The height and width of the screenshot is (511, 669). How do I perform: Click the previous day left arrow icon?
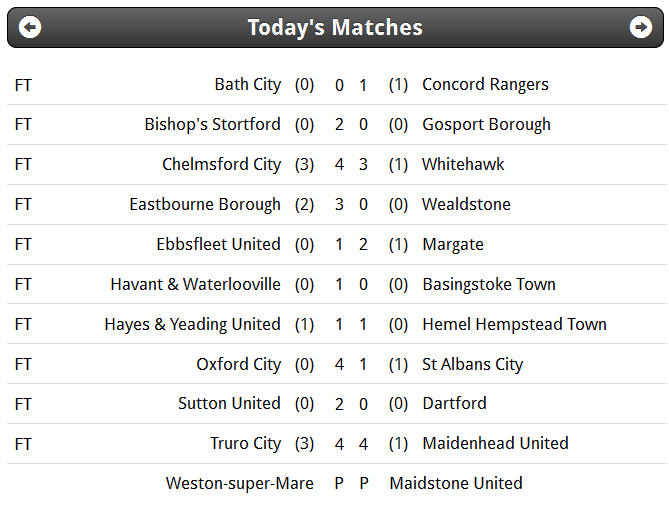click(30, 27)
